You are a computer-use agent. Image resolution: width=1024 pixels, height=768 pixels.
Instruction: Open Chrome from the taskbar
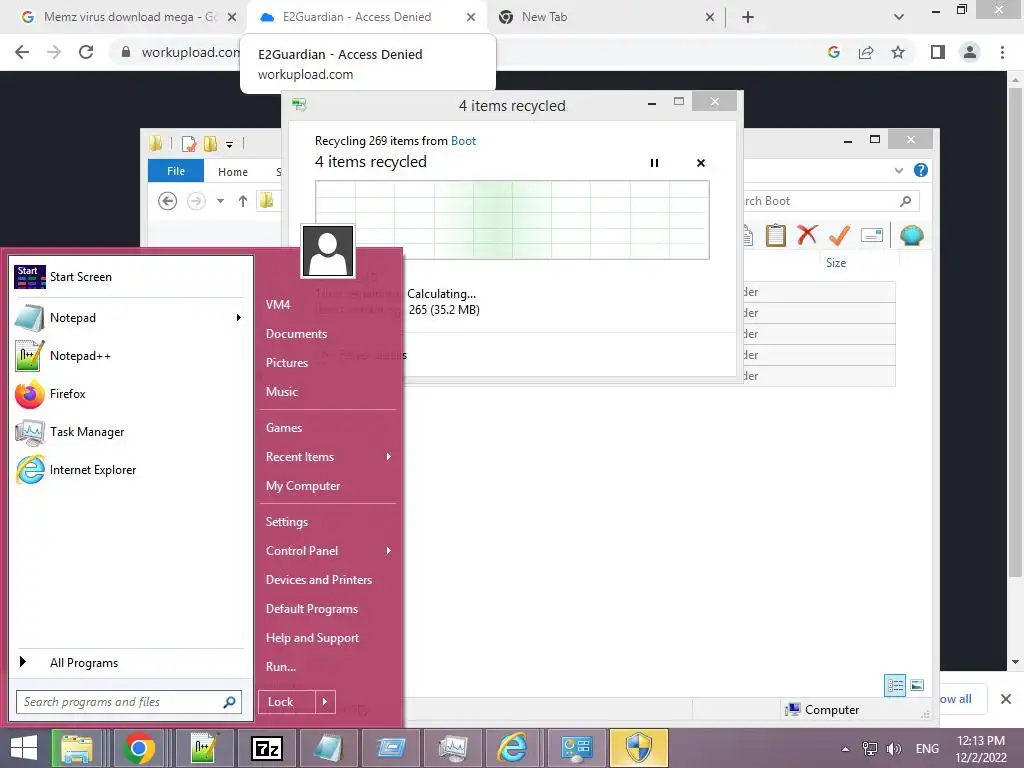pos(139,748)
